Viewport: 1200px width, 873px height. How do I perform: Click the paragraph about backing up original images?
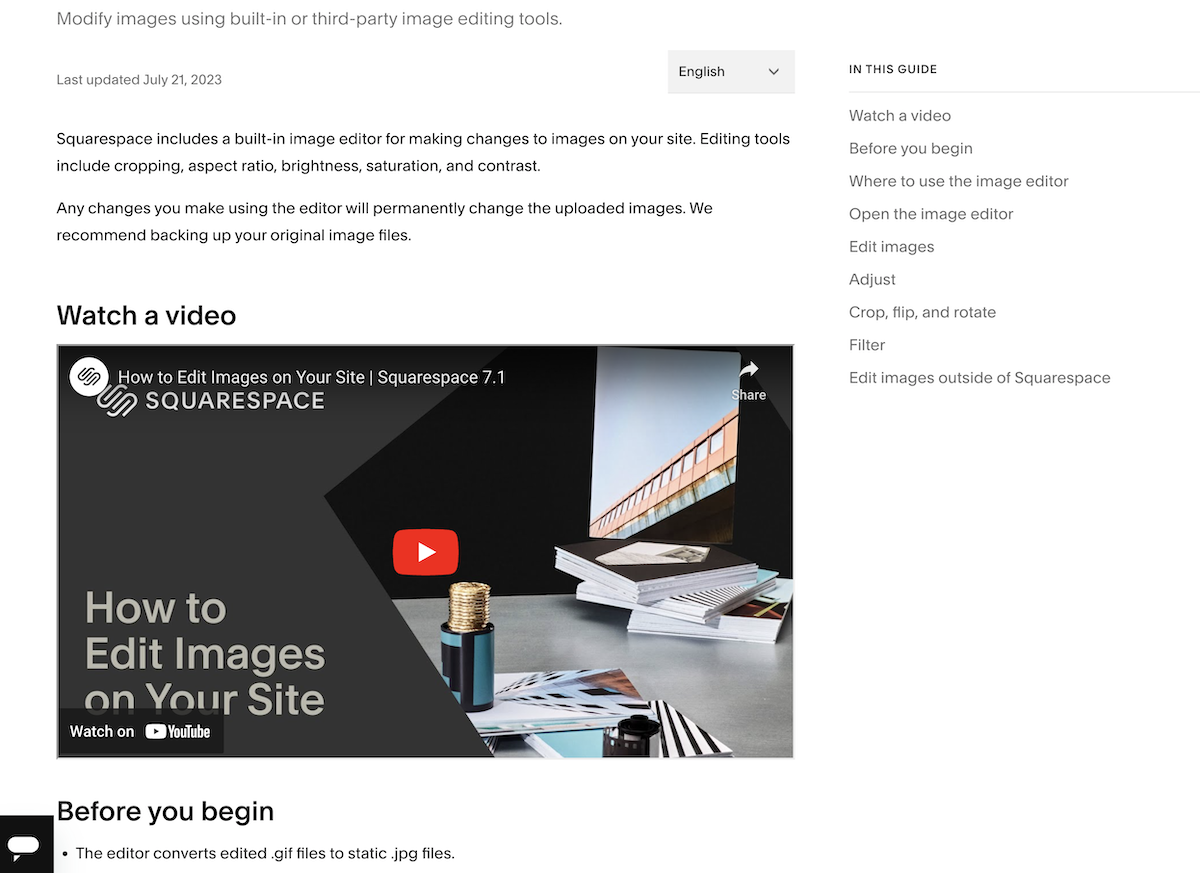click(385, 222)
